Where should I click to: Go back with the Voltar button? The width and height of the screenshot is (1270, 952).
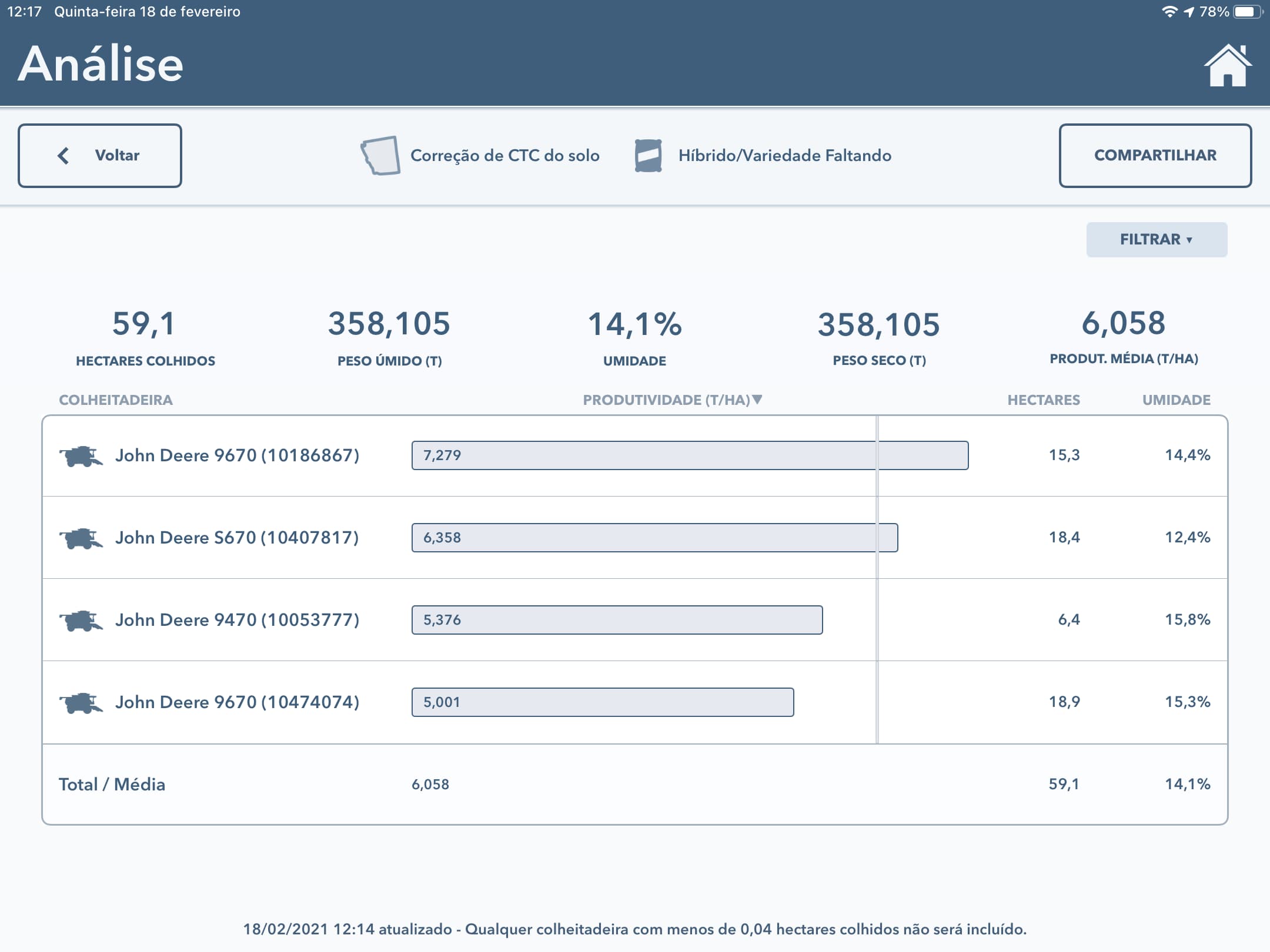click(x=100, y=156)
